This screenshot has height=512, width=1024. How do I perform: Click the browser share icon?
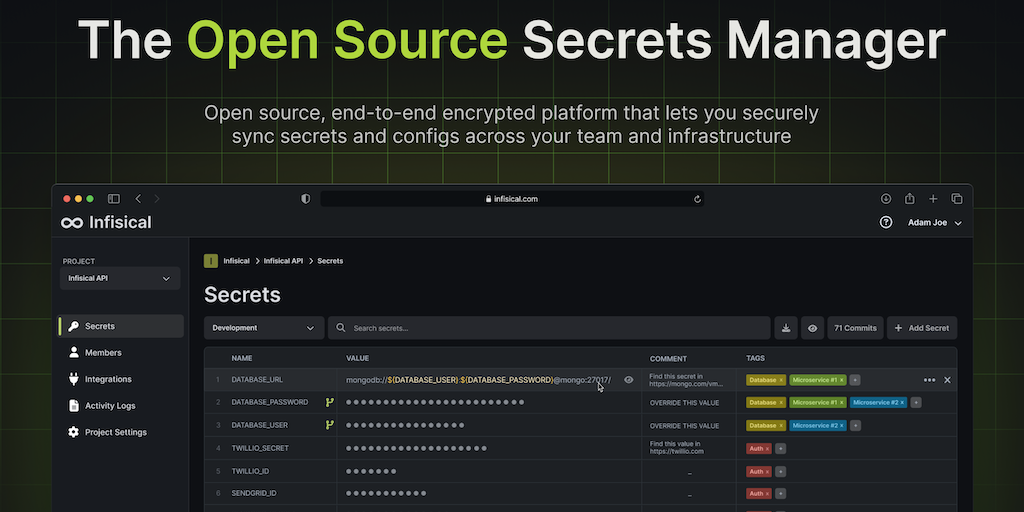coord(909,199)
